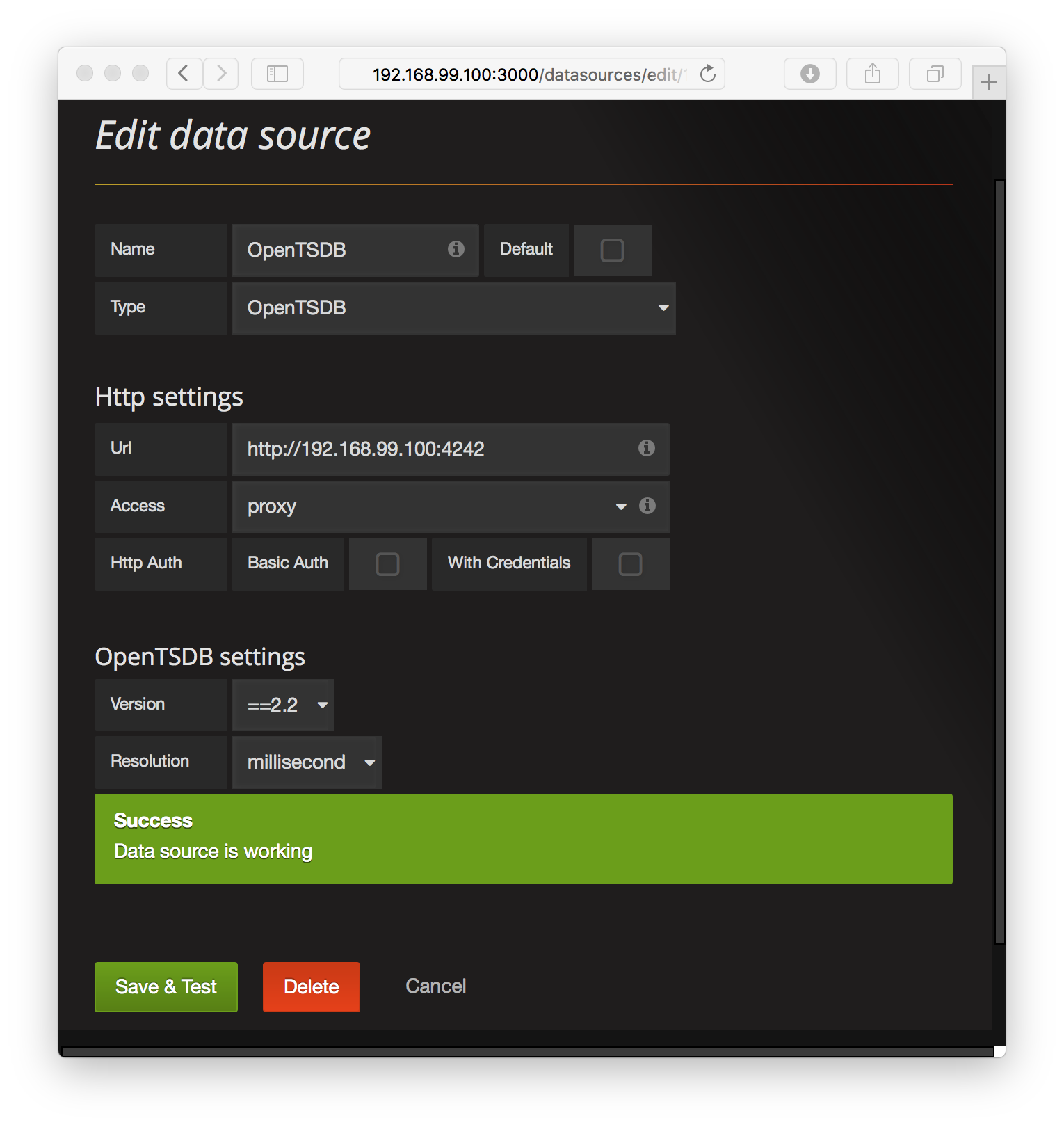Click the red close window button
The height and width of the screenshot is (1127, 1064).
point(85,73)
